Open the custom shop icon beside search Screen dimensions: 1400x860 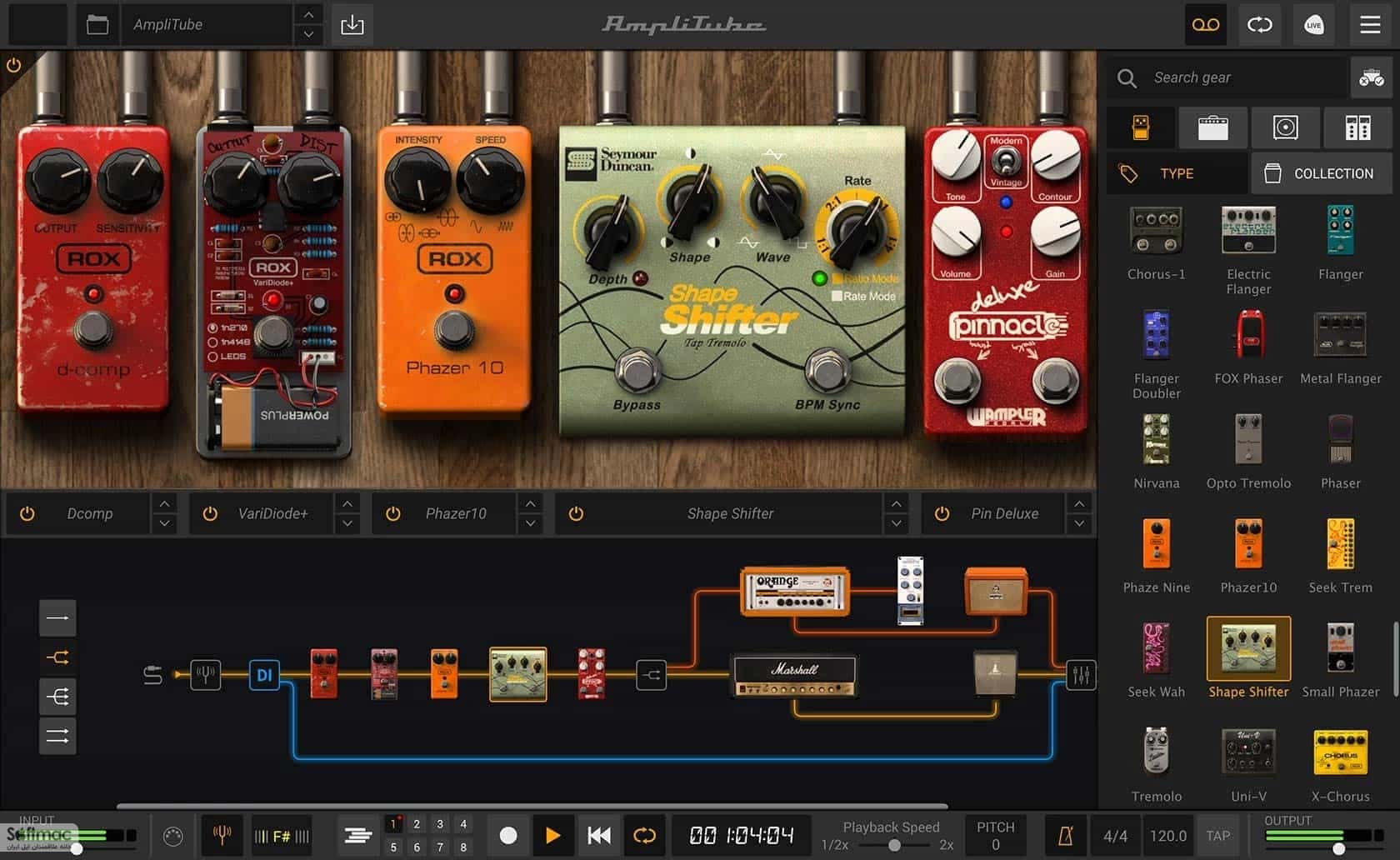1371,78
